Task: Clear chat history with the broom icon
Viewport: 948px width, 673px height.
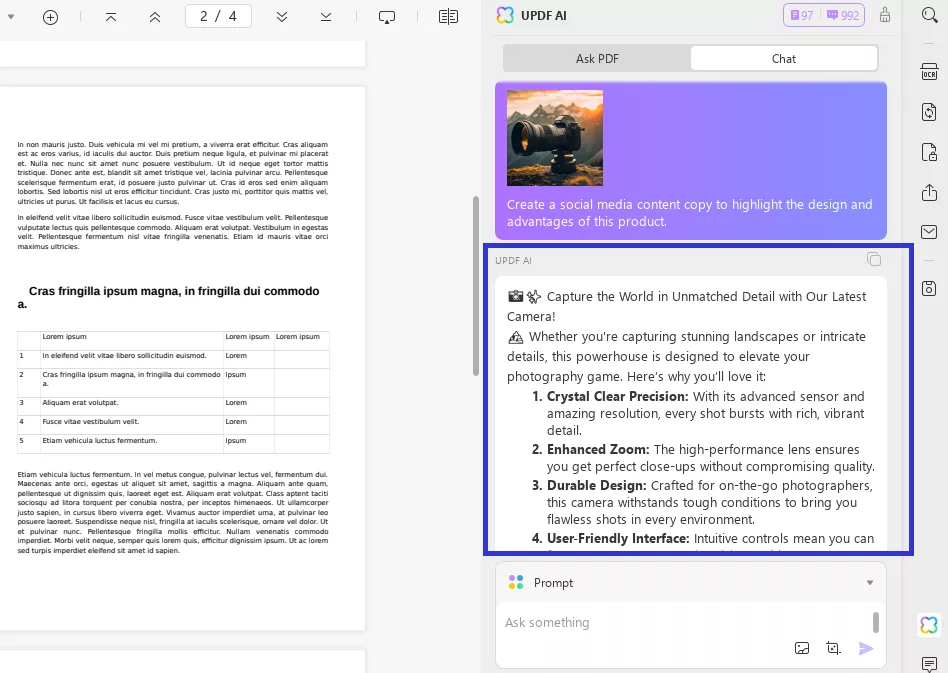Action: (885, 15)
